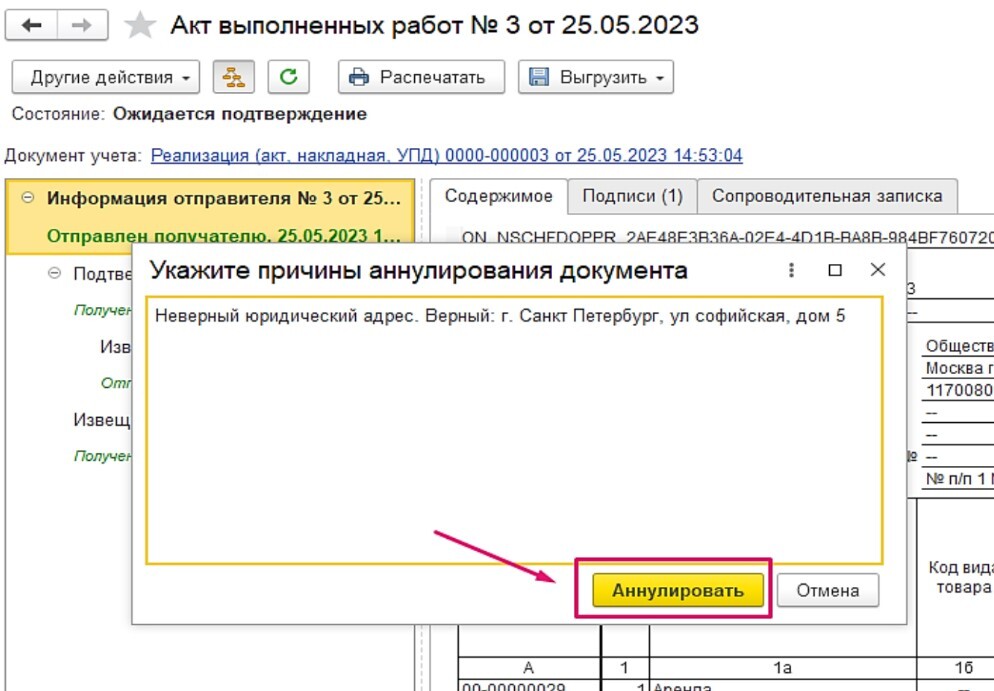This screenshot has height=691, width=994.
Task: Click the document structure hierarchy icon
Action: coord(233,77)
